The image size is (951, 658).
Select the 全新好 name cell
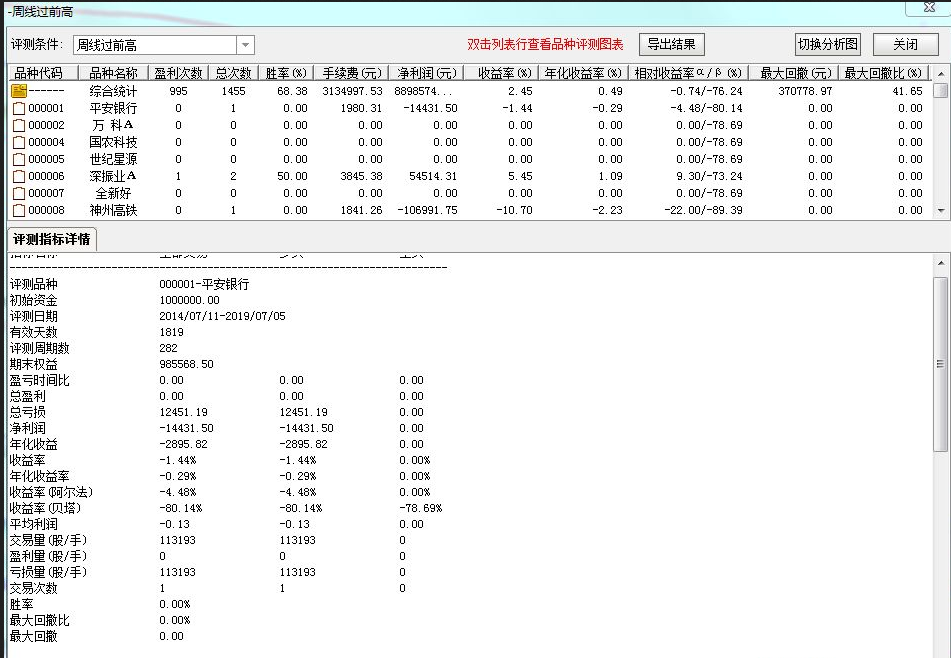[x=113, y=193]
